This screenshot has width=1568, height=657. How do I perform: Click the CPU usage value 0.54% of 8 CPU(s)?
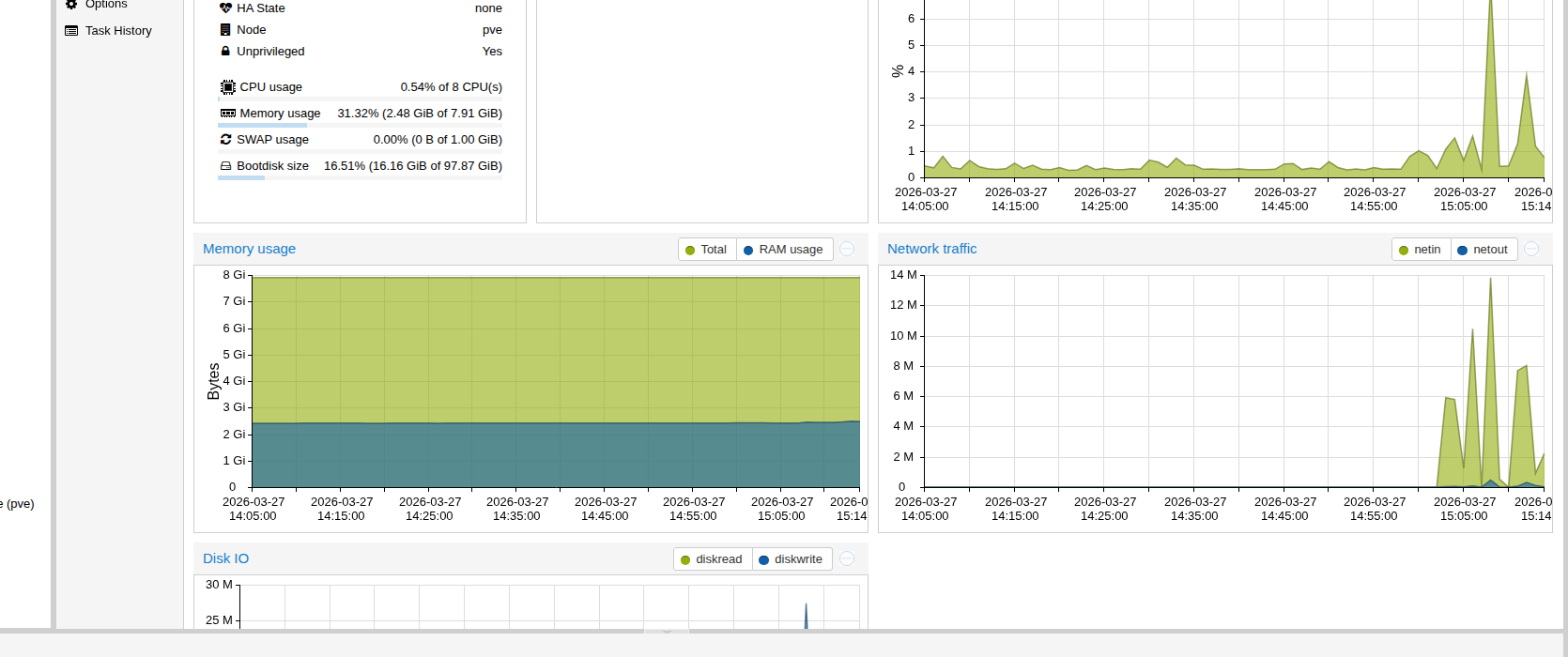(452, 87)
